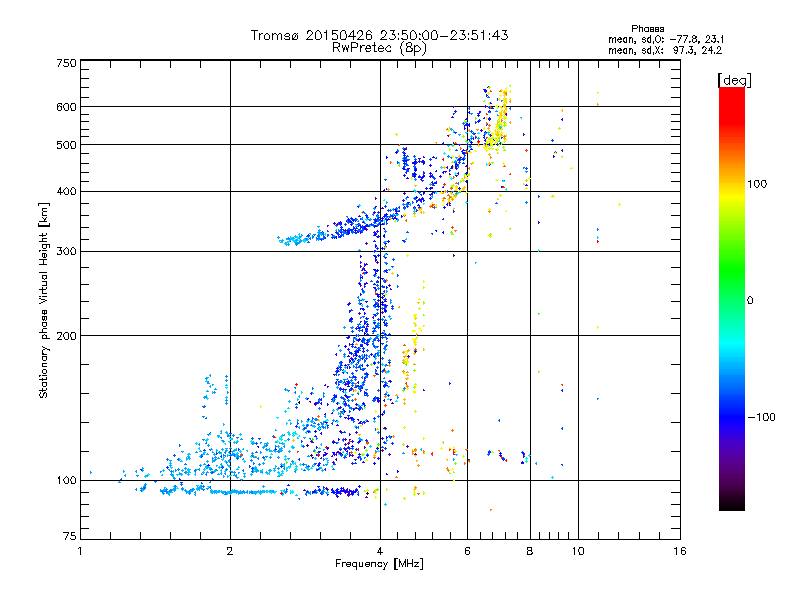The image size is (800, 600).
Task: Click the frequency axis tick "4"
Action: tap(380, 551)
